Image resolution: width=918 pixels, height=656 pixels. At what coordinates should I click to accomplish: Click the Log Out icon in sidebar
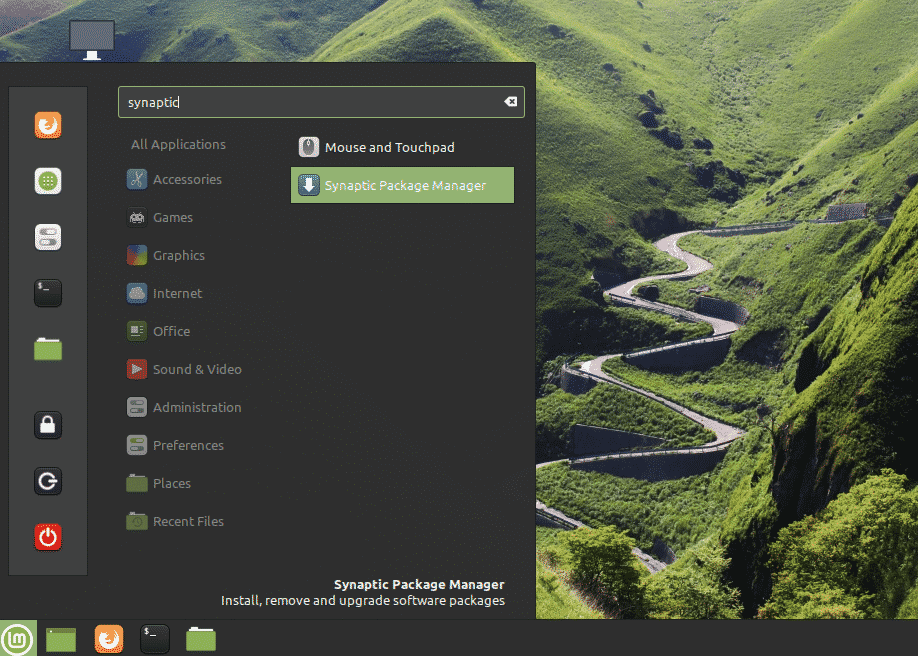[48, 481]
